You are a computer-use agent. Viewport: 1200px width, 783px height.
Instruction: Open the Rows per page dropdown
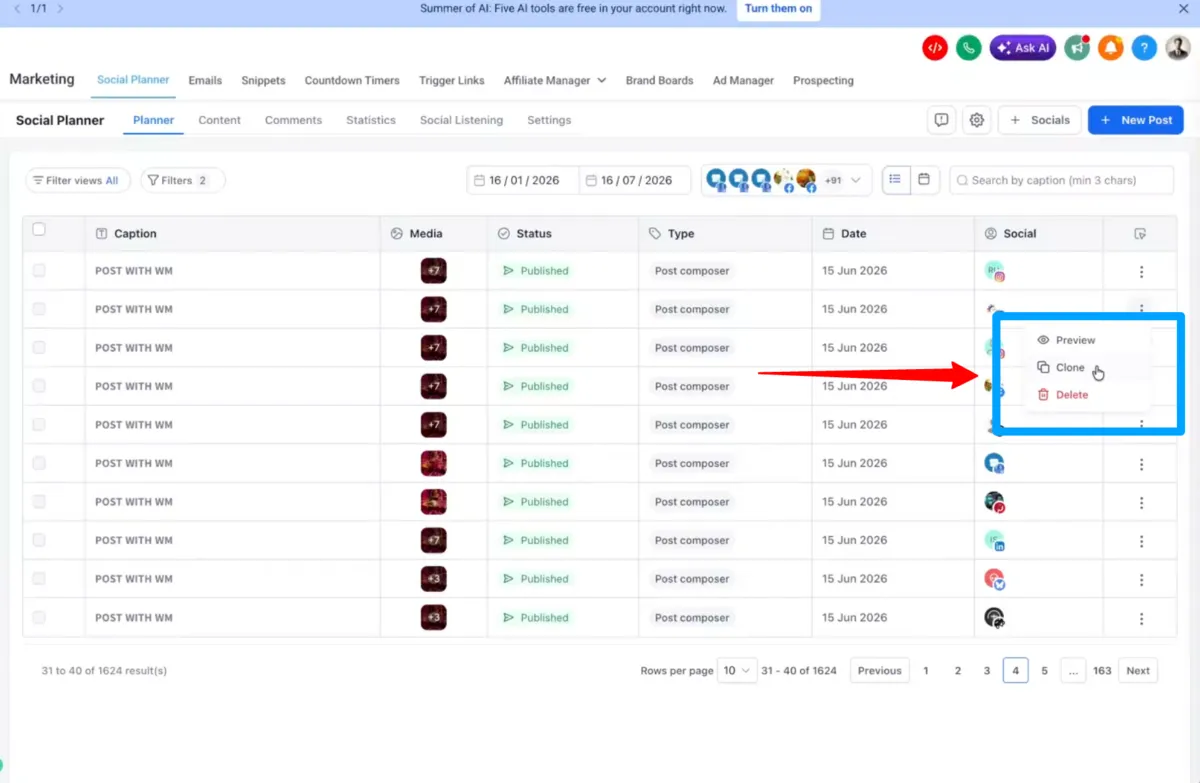coord(738,671)
